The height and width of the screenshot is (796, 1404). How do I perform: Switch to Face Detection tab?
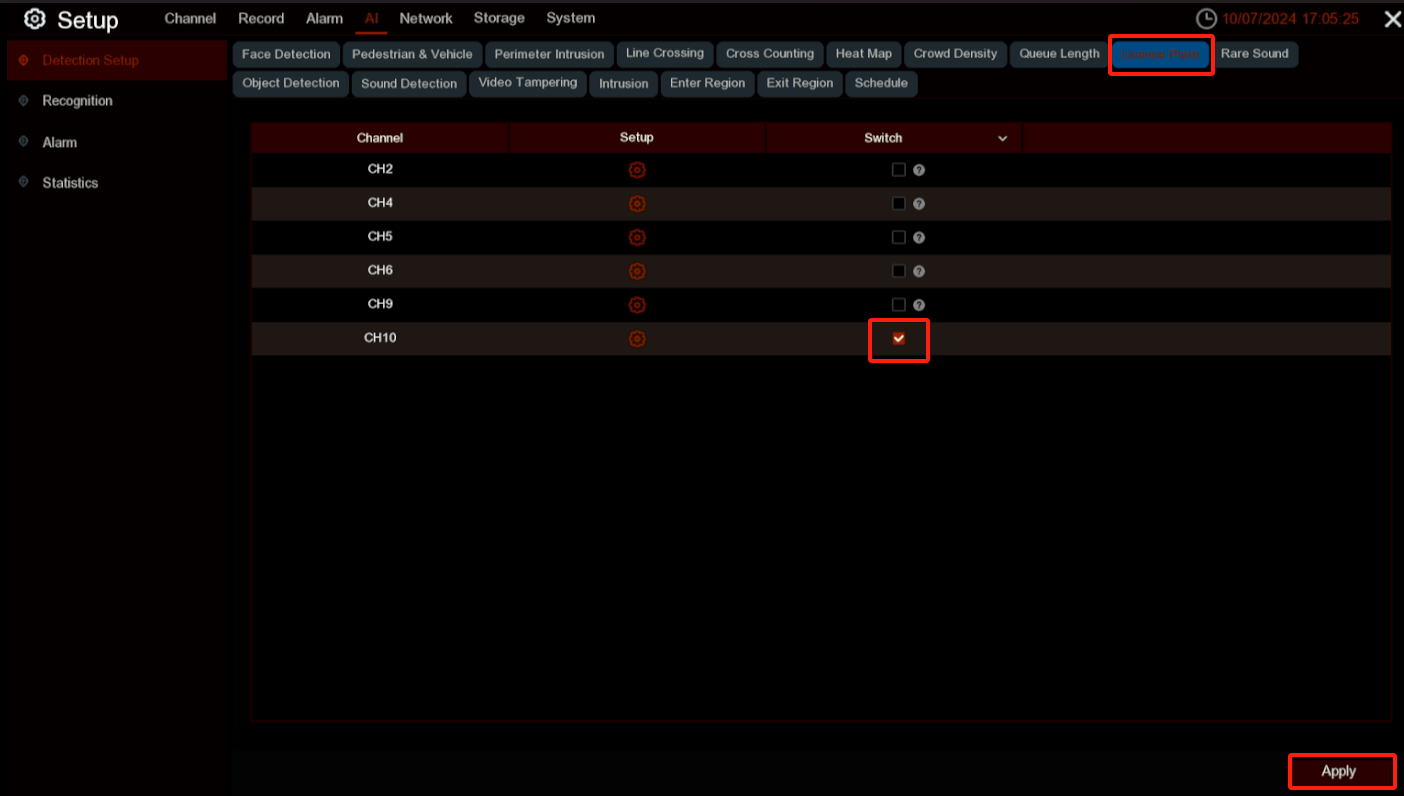click(x=286, y=54)
